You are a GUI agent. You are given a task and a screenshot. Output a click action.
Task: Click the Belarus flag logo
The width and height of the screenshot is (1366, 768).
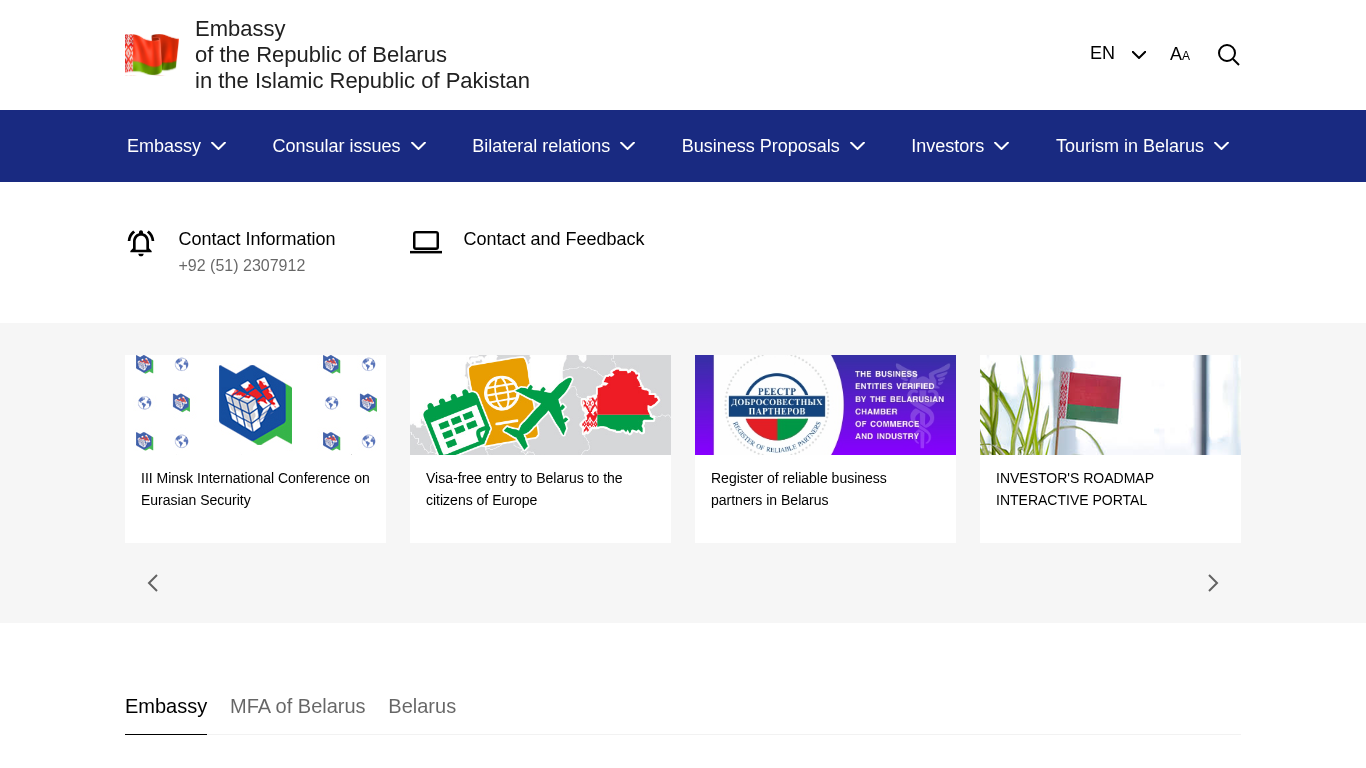tap(152, 54)
